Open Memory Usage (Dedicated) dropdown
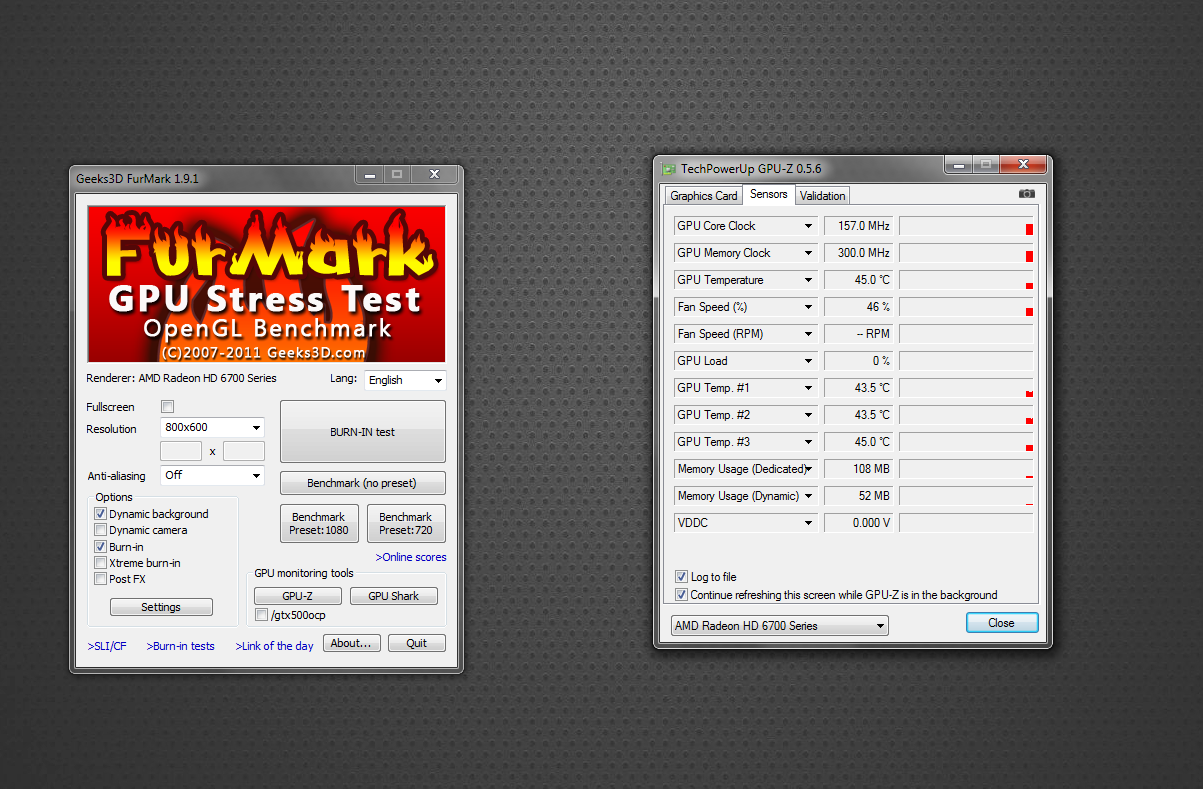1203x789 pixels. coord(808,469)
